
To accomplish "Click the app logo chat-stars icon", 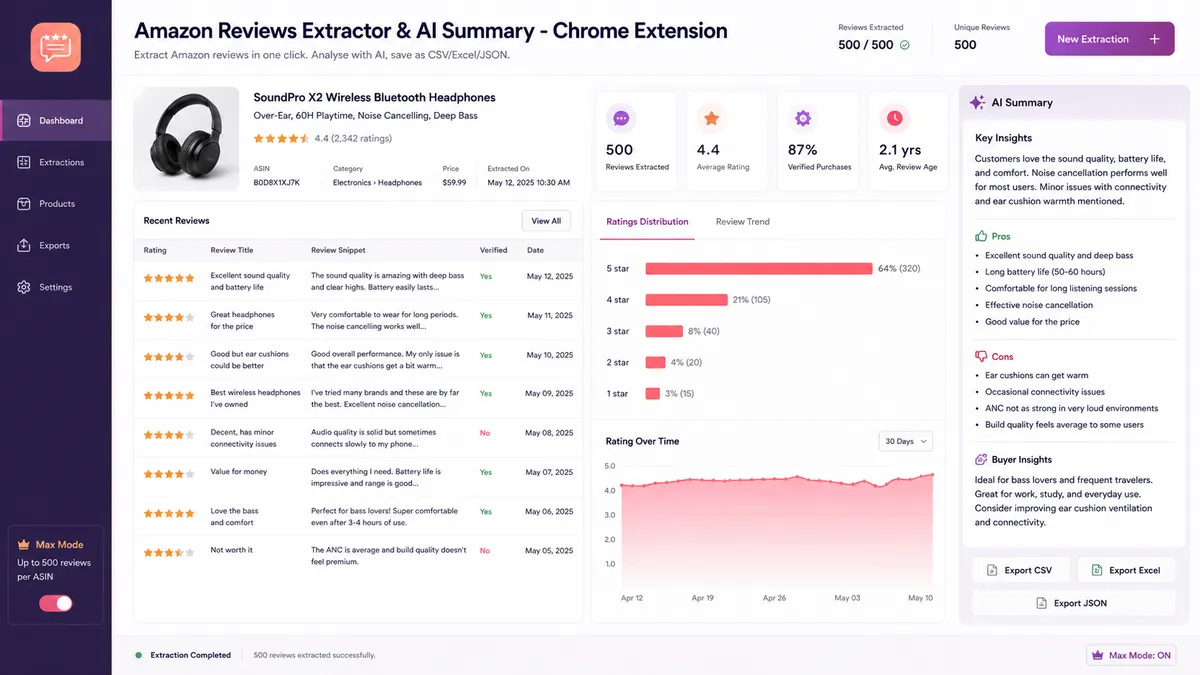I will coord(55,47).
